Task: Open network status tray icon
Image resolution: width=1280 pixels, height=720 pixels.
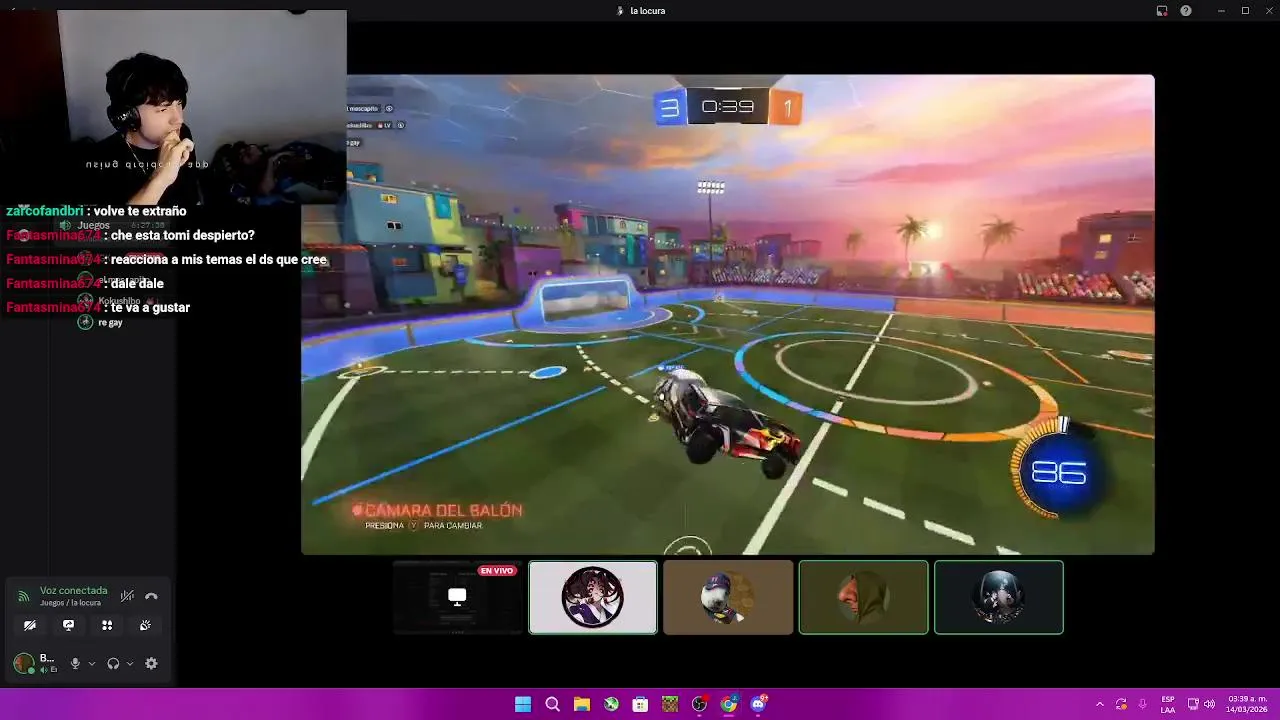Action: point(1193,704)
